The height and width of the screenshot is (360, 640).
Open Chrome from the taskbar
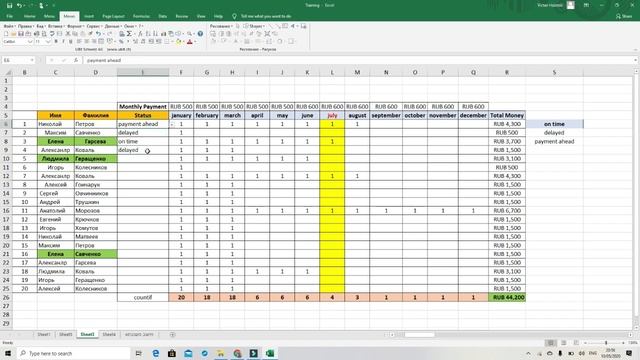click(x=238, y=353)
